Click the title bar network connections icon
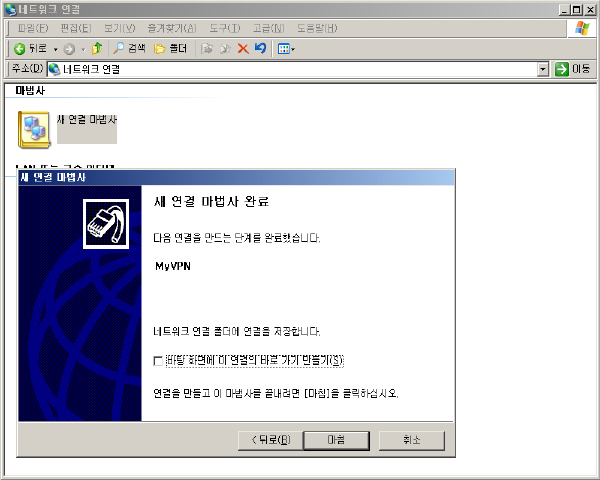Image resolution: width=600 pixels, height=480 pixels. (11, 10)
